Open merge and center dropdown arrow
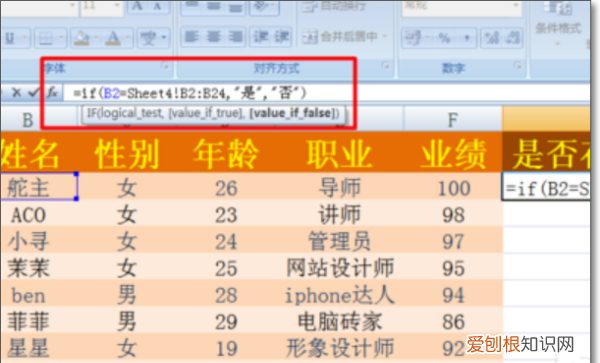The image size is (600, 363). pos(385,37)
